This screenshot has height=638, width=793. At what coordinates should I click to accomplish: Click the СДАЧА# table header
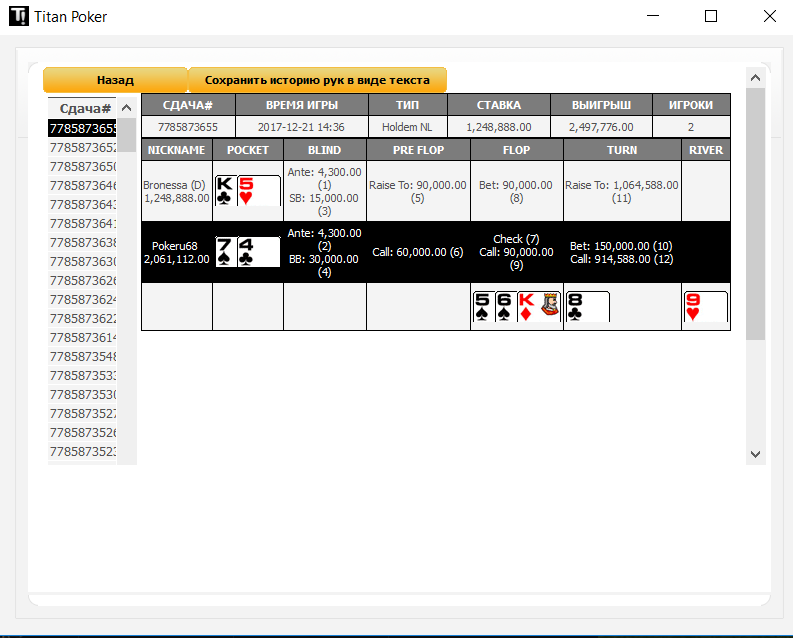[x=188, y=105]
